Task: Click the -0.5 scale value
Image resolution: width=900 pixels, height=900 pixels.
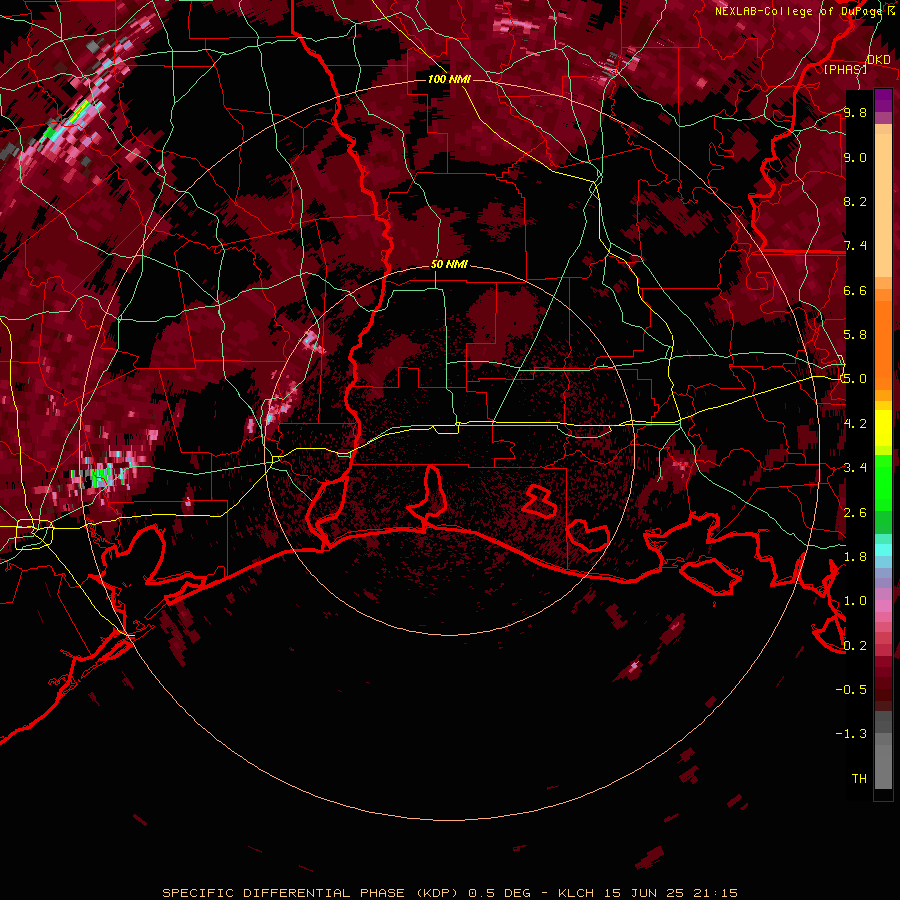Action: pos(851,690)
